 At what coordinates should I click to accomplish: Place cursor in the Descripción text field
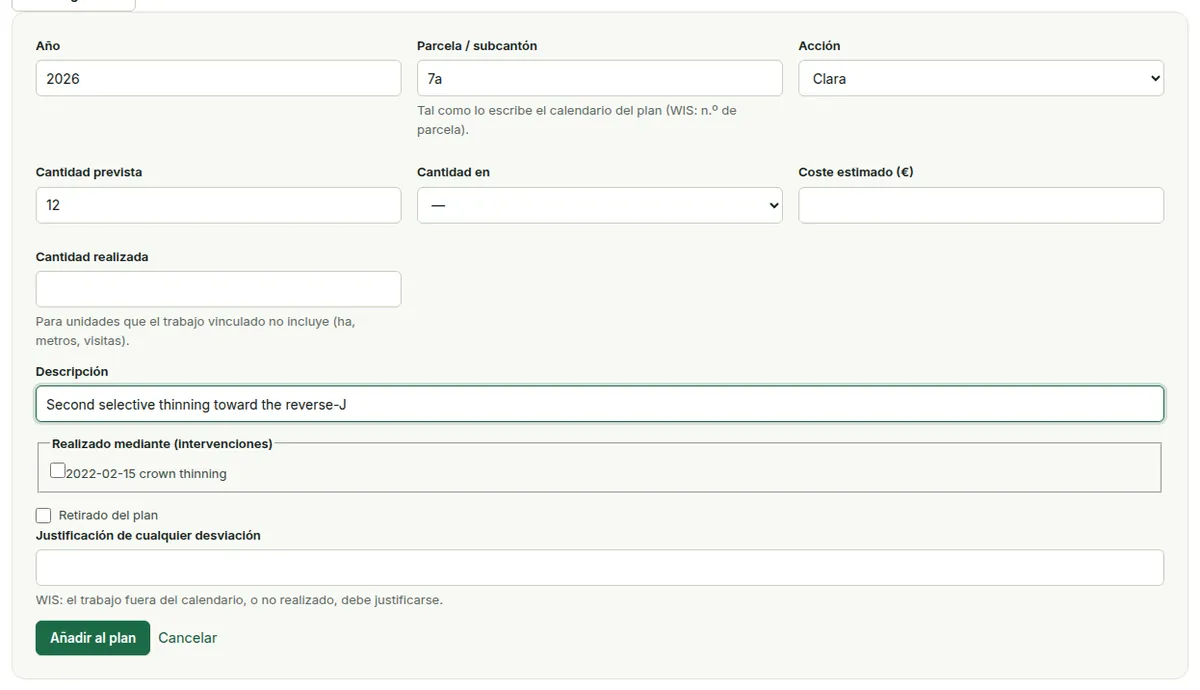pos(600,404)
